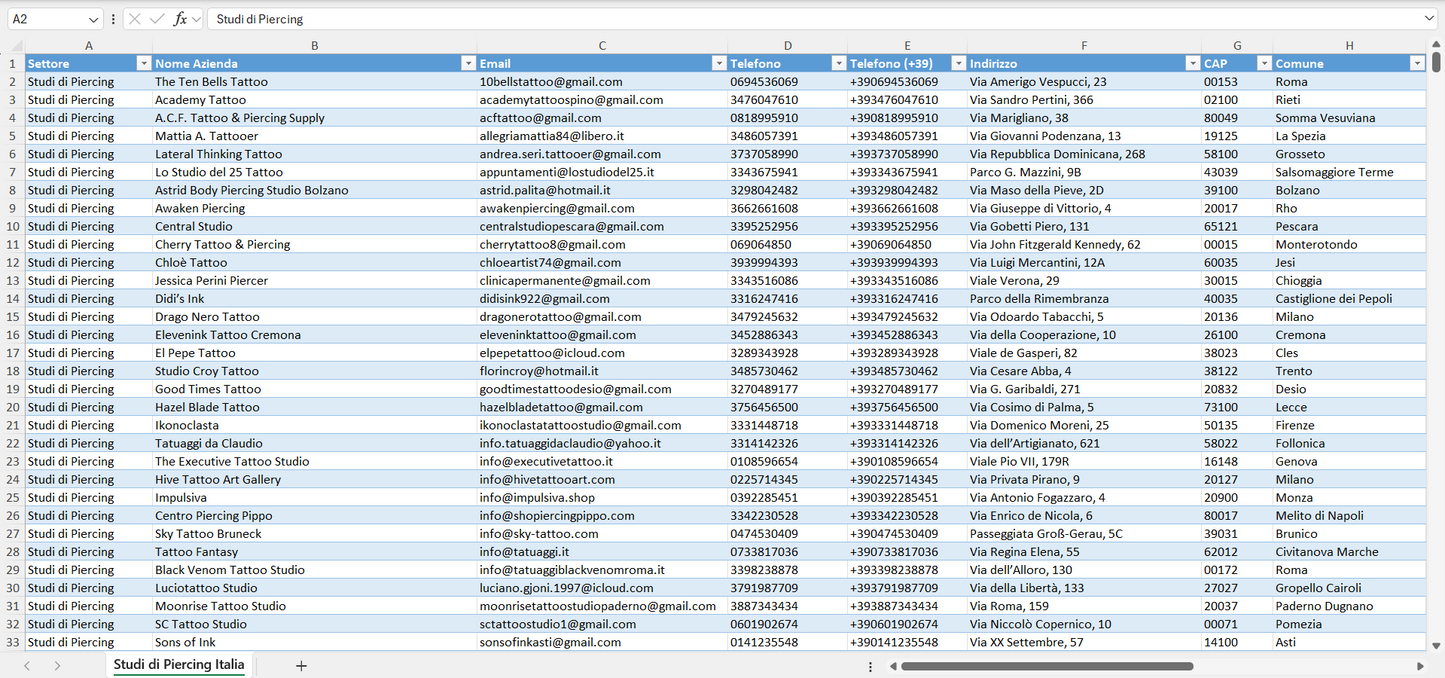Screen dimensions: 1445x678
Task: Select column A header
Action: [x=88, y=46]
